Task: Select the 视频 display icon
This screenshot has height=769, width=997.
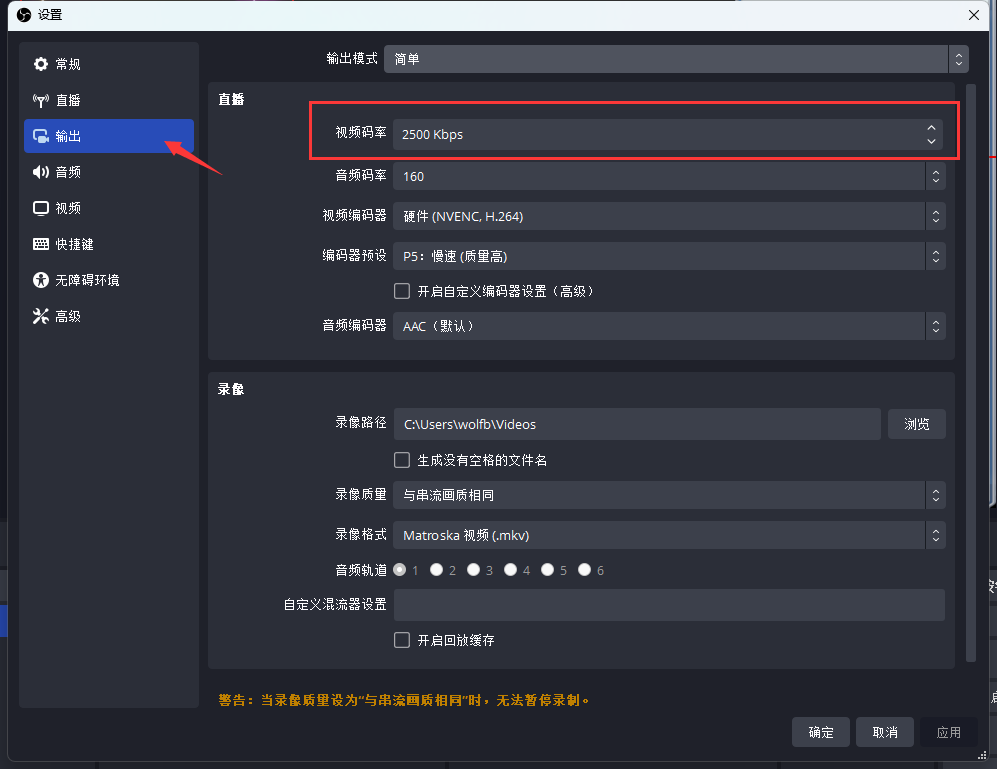Action: tap(41, 208)
